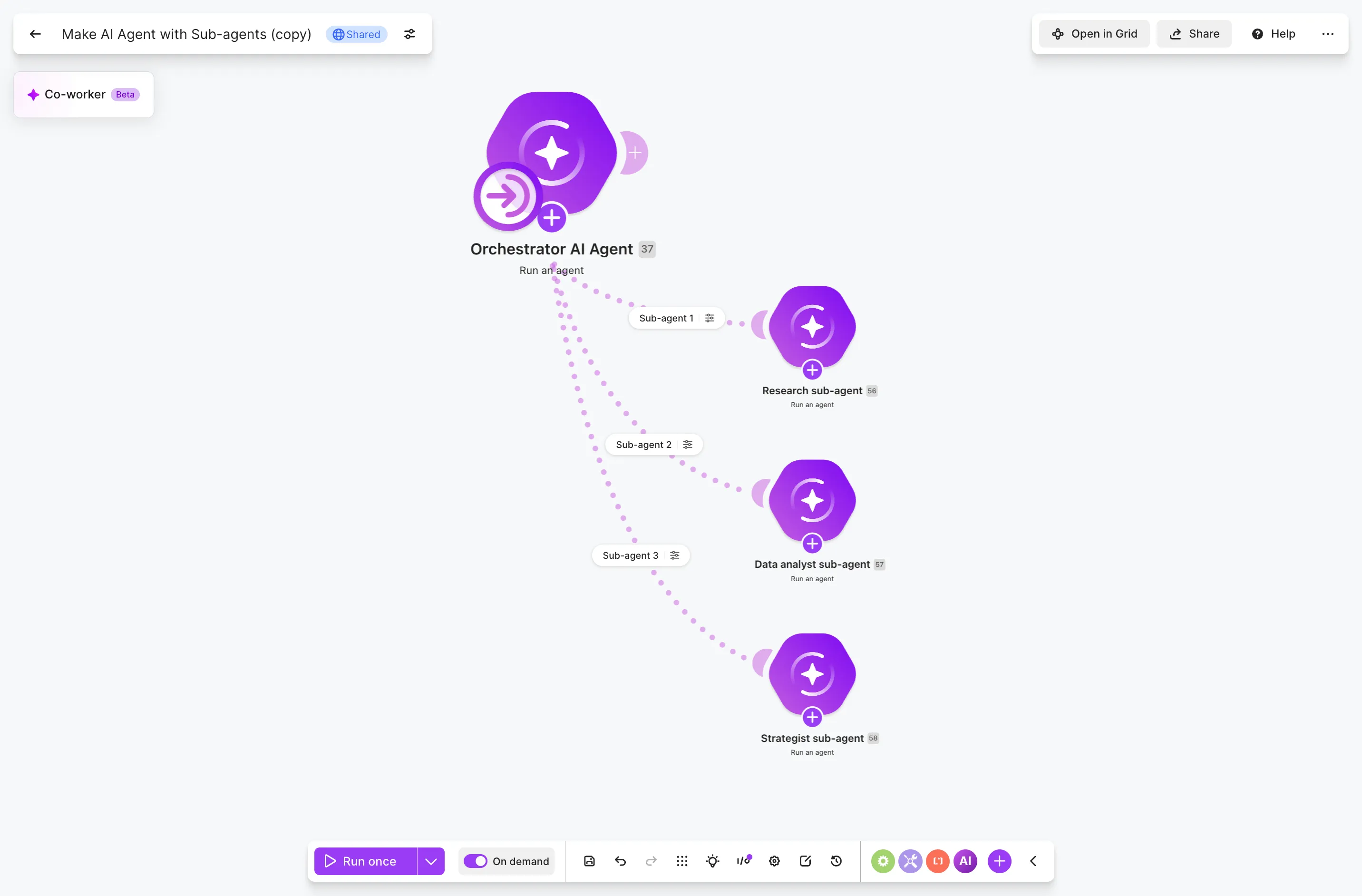
Task: Open the Co-worker Beta panel
Action: pyautogui.click(x=84, y=95)
